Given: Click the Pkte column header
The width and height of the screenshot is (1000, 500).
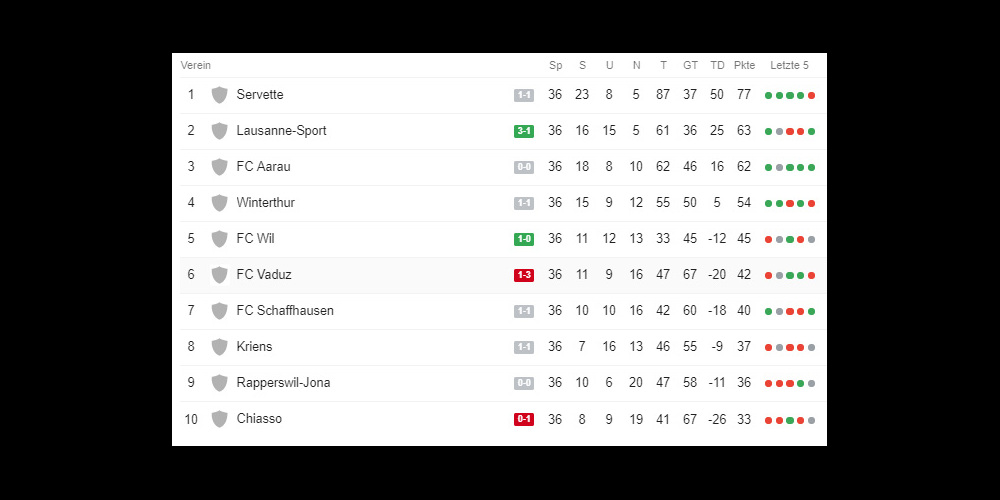Looking at the screenshot, I should click(744, 65).
